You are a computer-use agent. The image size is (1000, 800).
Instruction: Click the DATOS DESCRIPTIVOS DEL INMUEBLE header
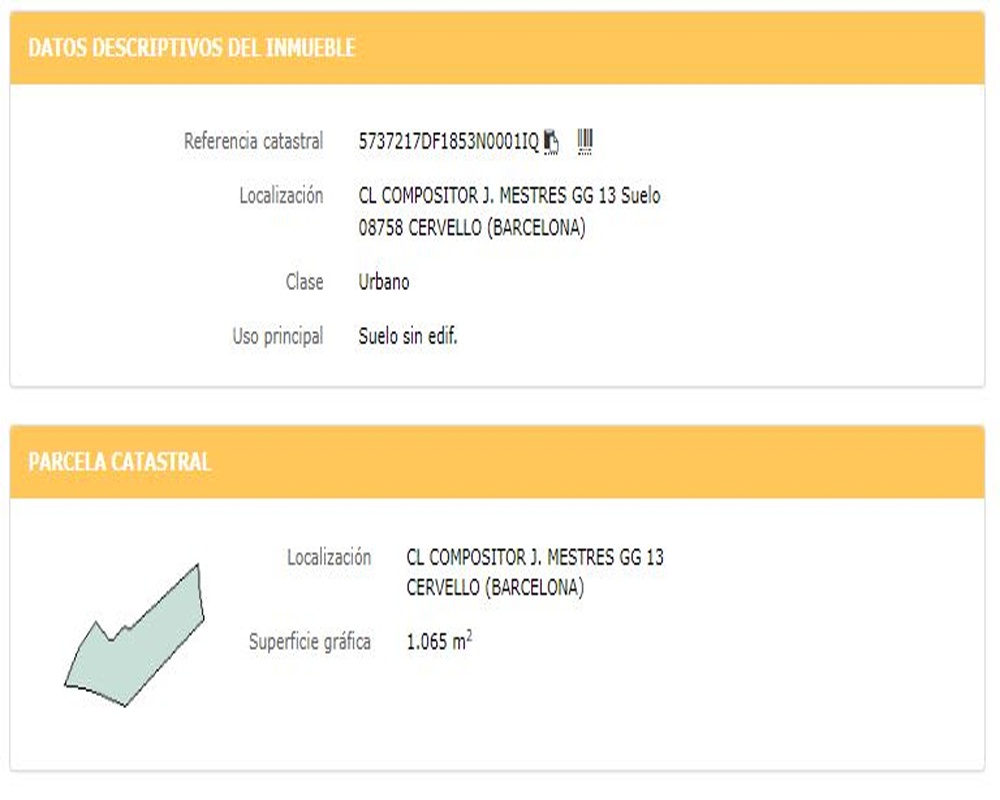[x=191, y=48]
